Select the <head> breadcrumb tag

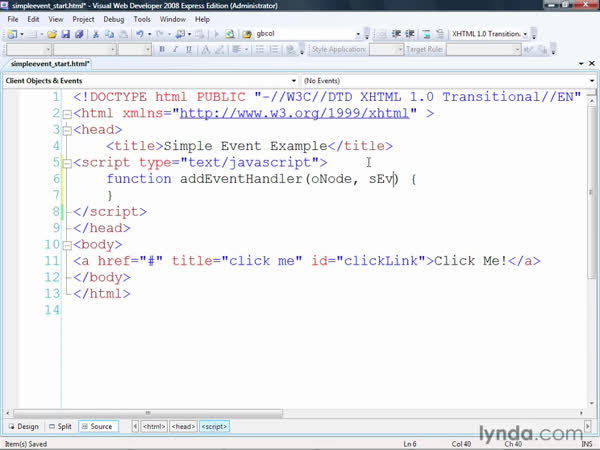pyautogui.click(x=182, y=426)
